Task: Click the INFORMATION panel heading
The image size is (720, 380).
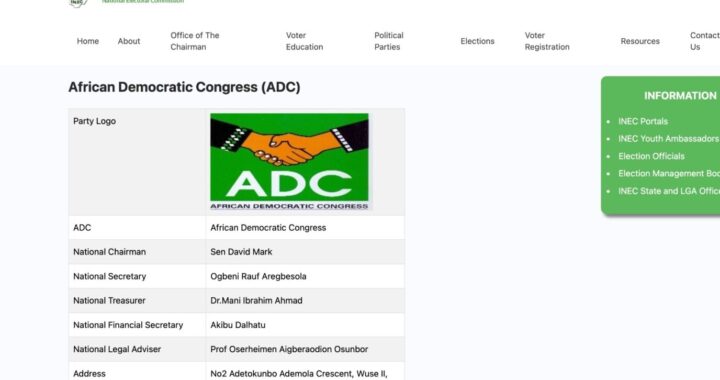Action: [680, 96]
